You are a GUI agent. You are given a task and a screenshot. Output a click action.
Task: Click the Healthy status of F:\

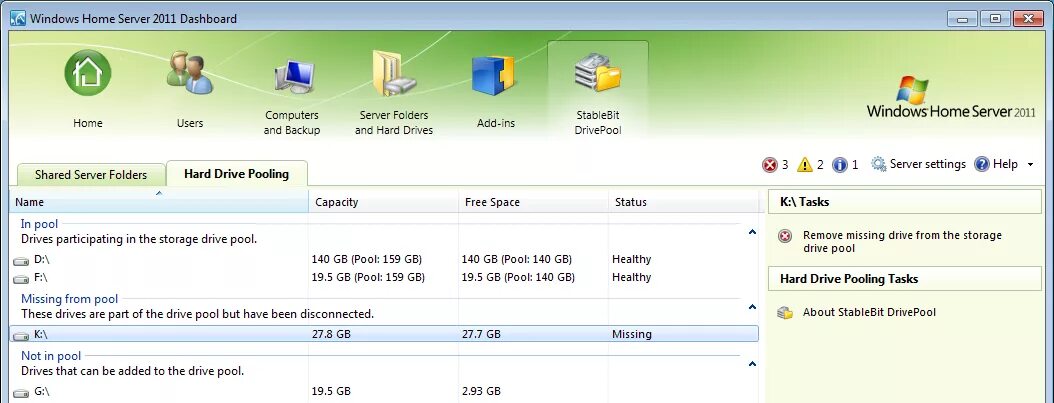631,277
